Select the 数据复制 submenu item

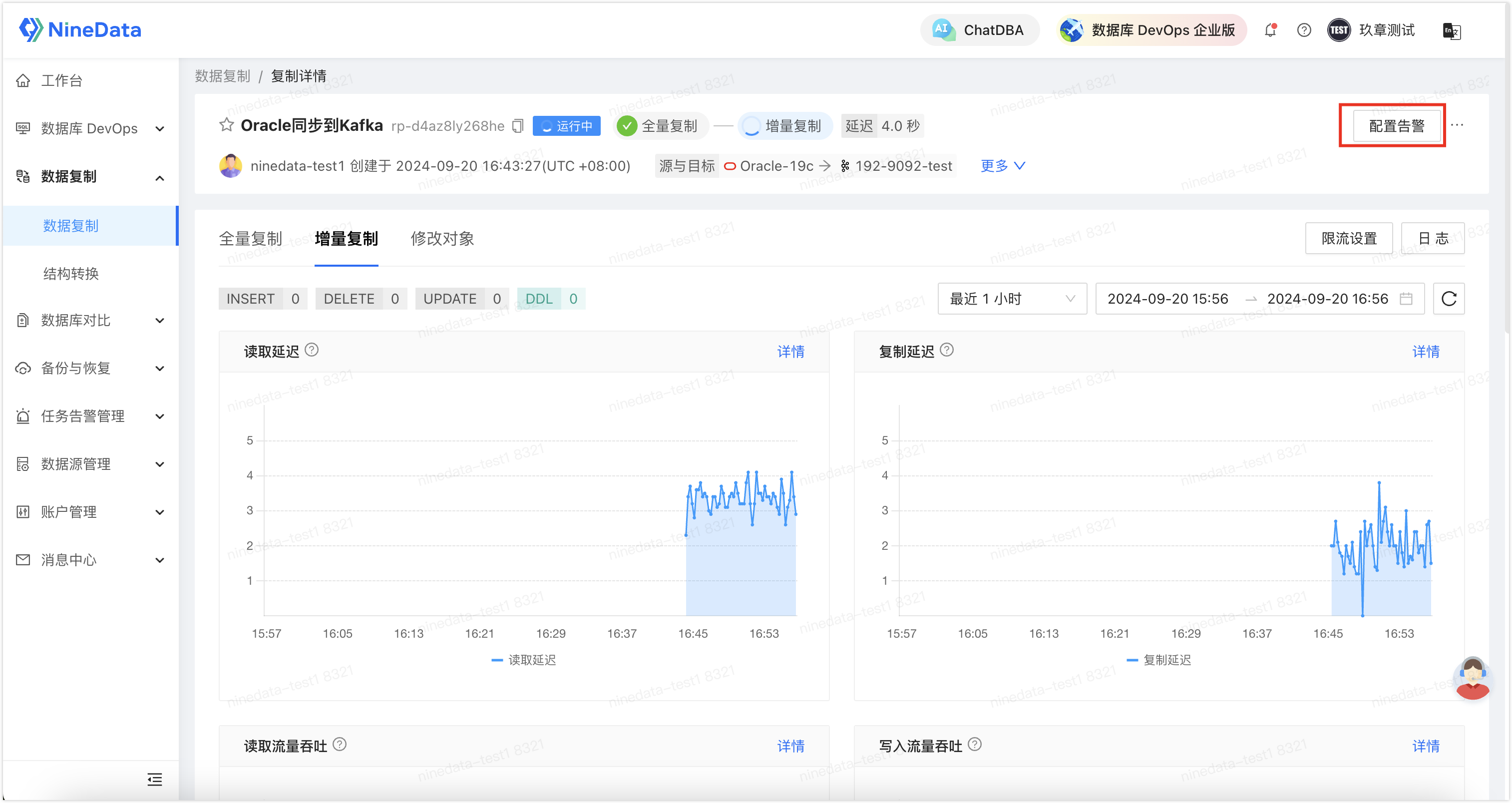coord(90,225)
